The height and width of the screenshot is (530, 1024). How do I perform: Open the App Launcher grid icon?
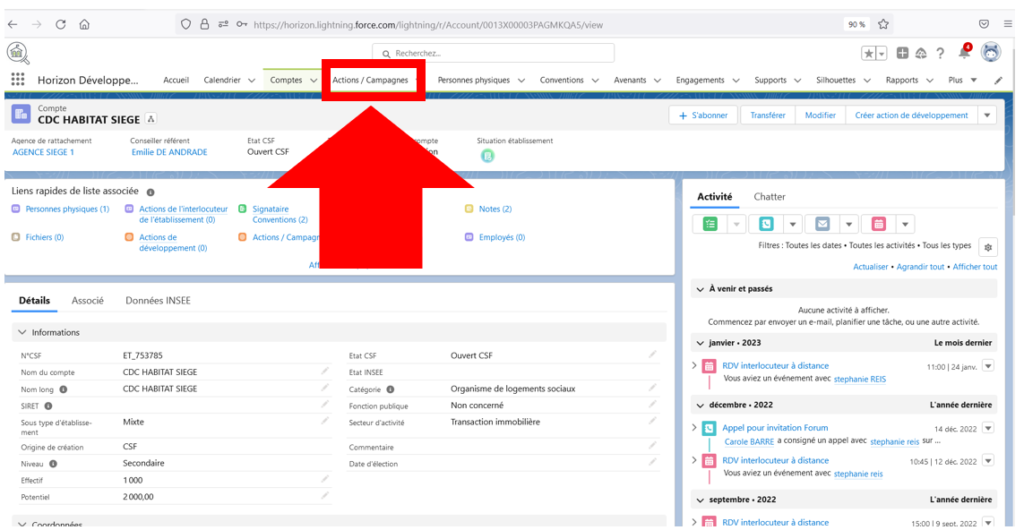18,80
